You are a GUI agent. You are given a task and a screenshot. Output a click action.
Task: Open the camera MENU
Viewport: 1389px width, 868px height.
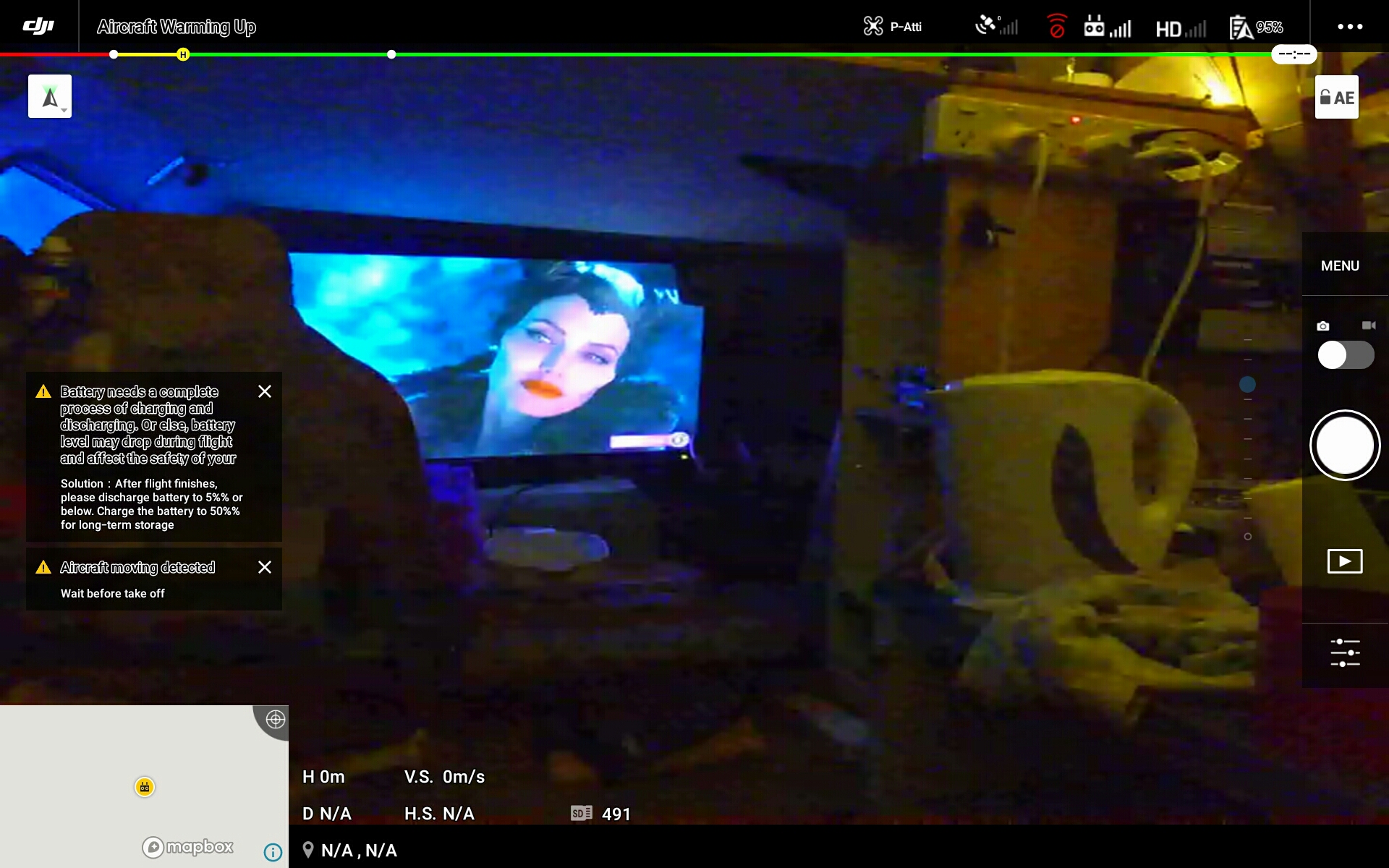[1340, 265]
